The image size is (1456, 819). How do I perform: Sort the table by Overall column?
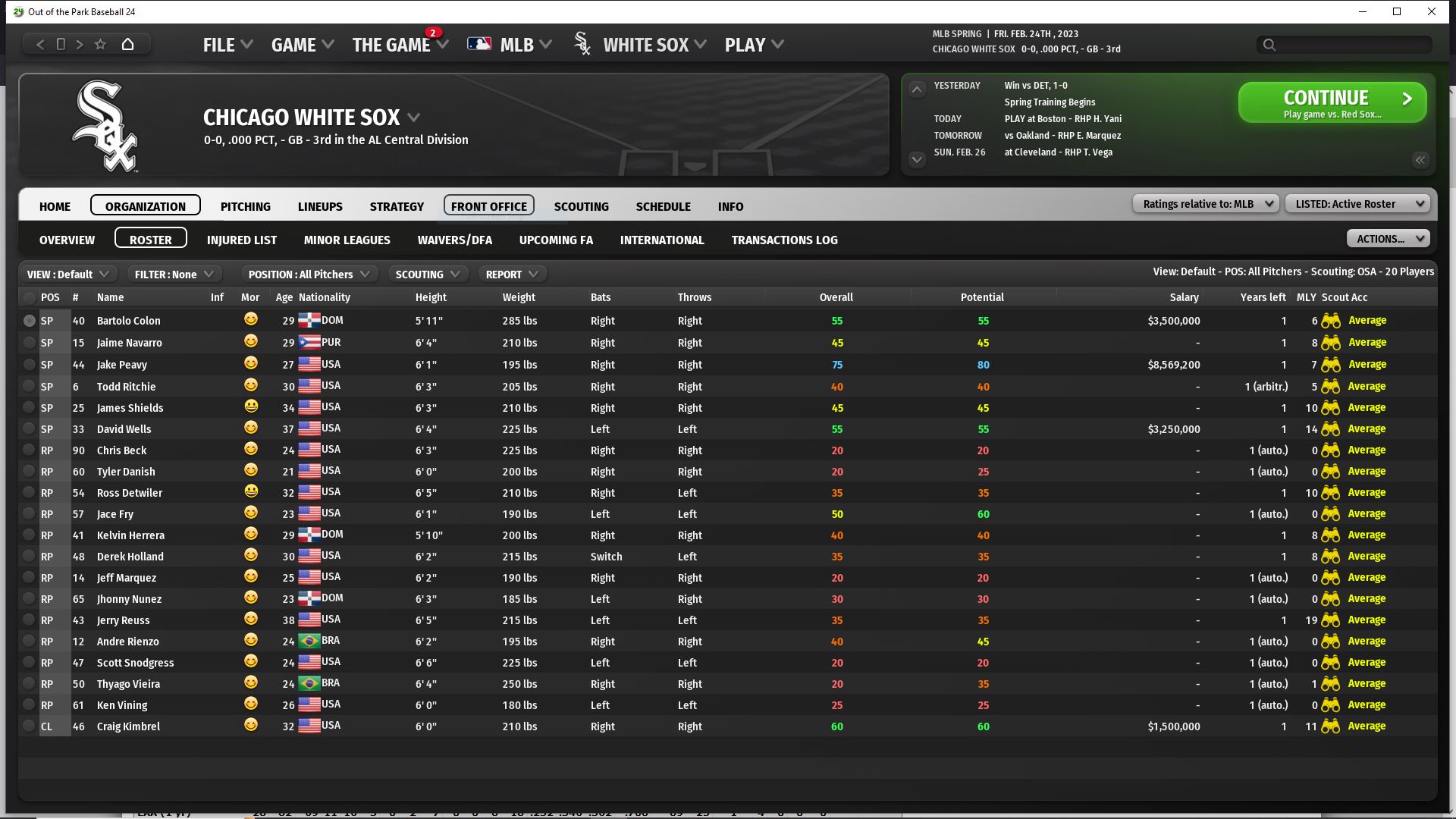point(836,297)
